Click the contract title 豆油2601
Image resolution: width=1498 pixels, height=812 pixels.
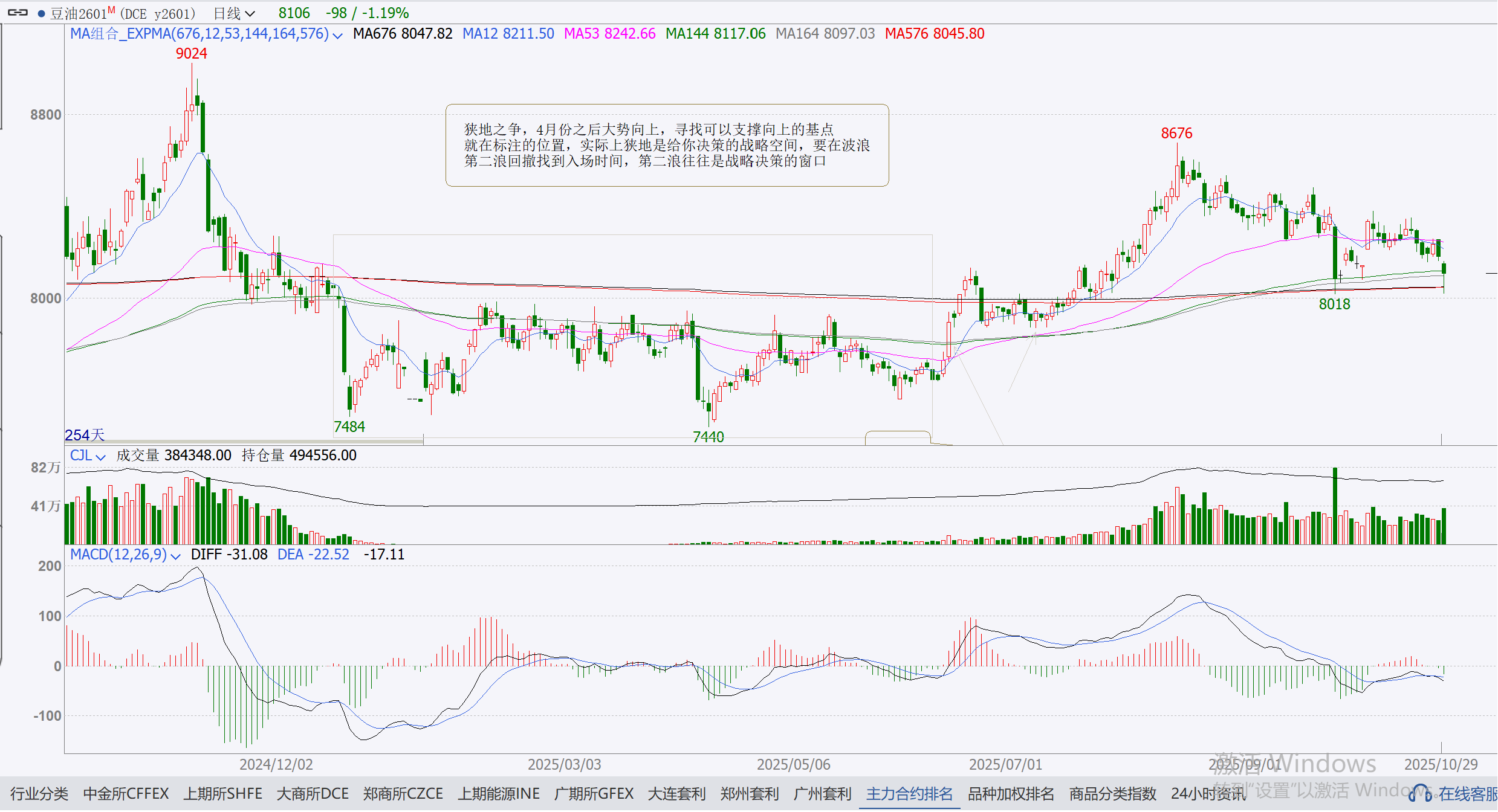79,13
